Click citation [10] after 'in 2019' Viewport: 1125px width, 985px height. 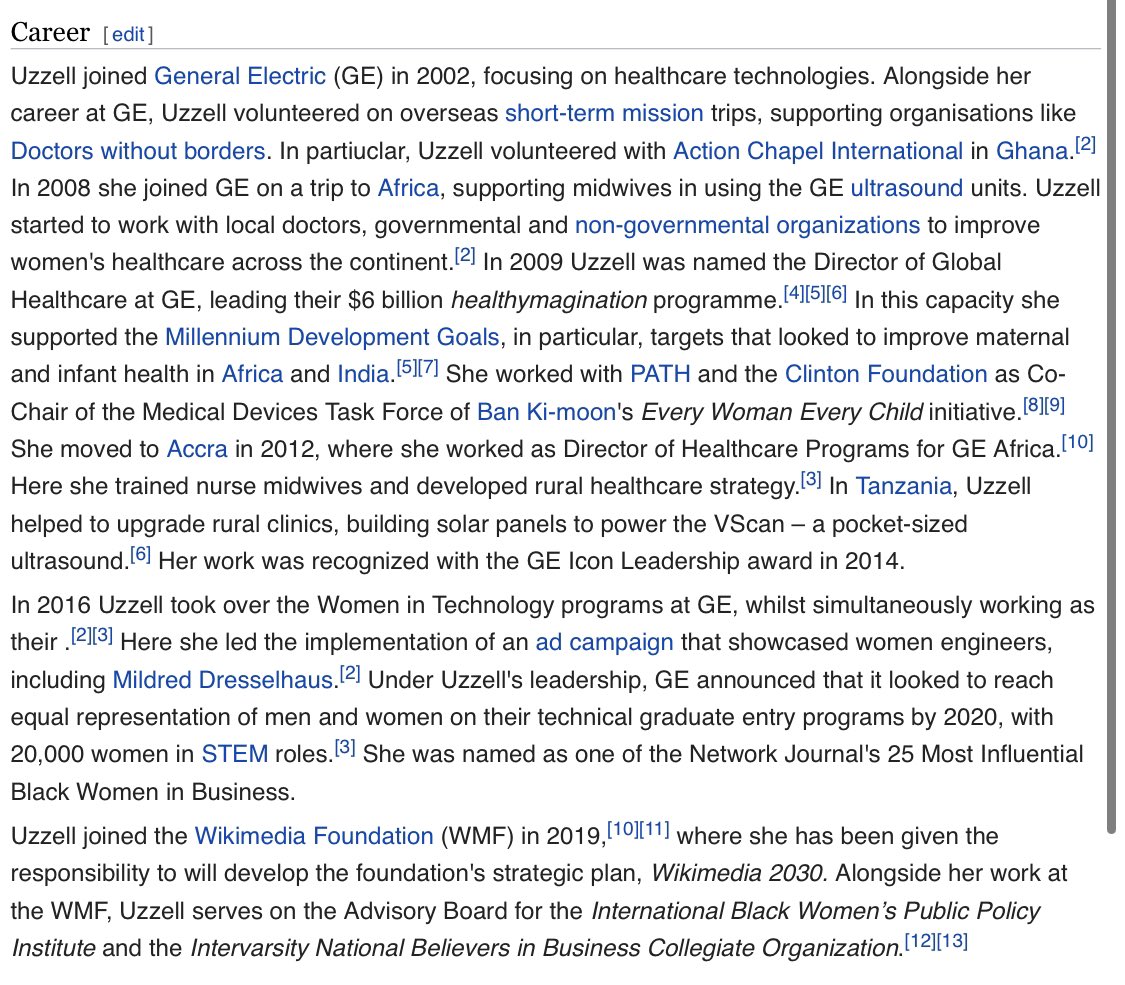(x=623, y=829)
